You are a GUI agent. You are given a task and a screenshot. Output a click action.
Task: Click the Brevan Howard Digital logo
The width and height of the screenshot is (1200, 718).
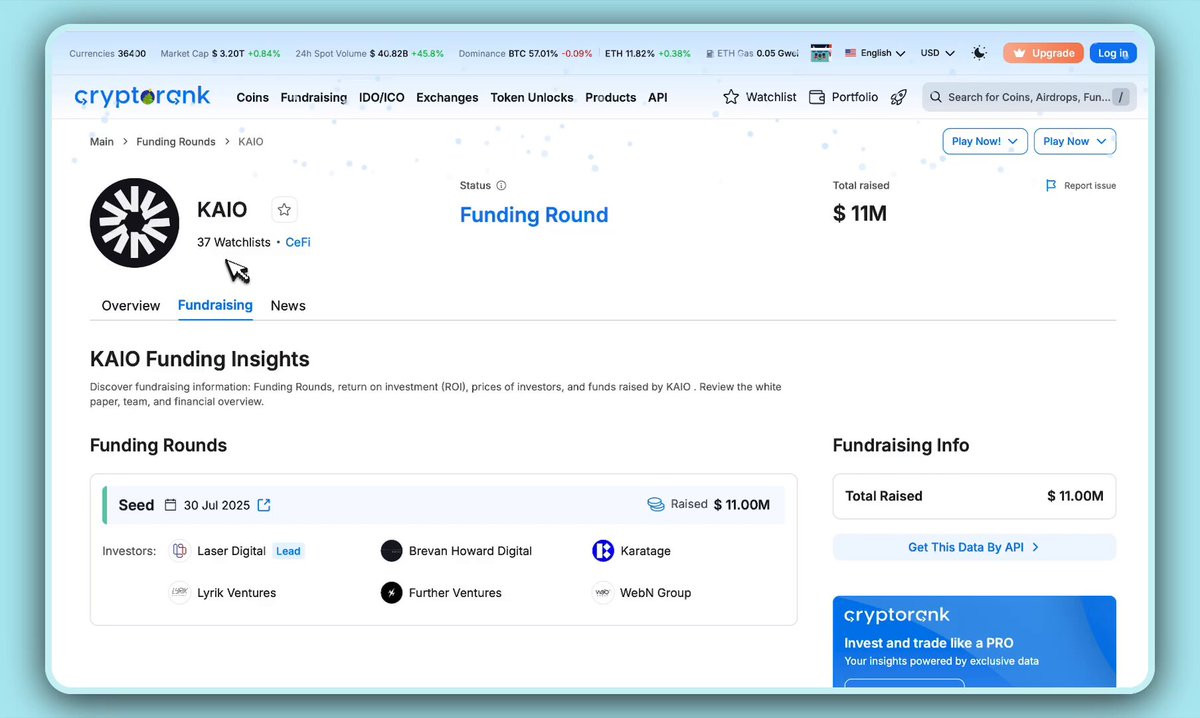pos(392,551)
